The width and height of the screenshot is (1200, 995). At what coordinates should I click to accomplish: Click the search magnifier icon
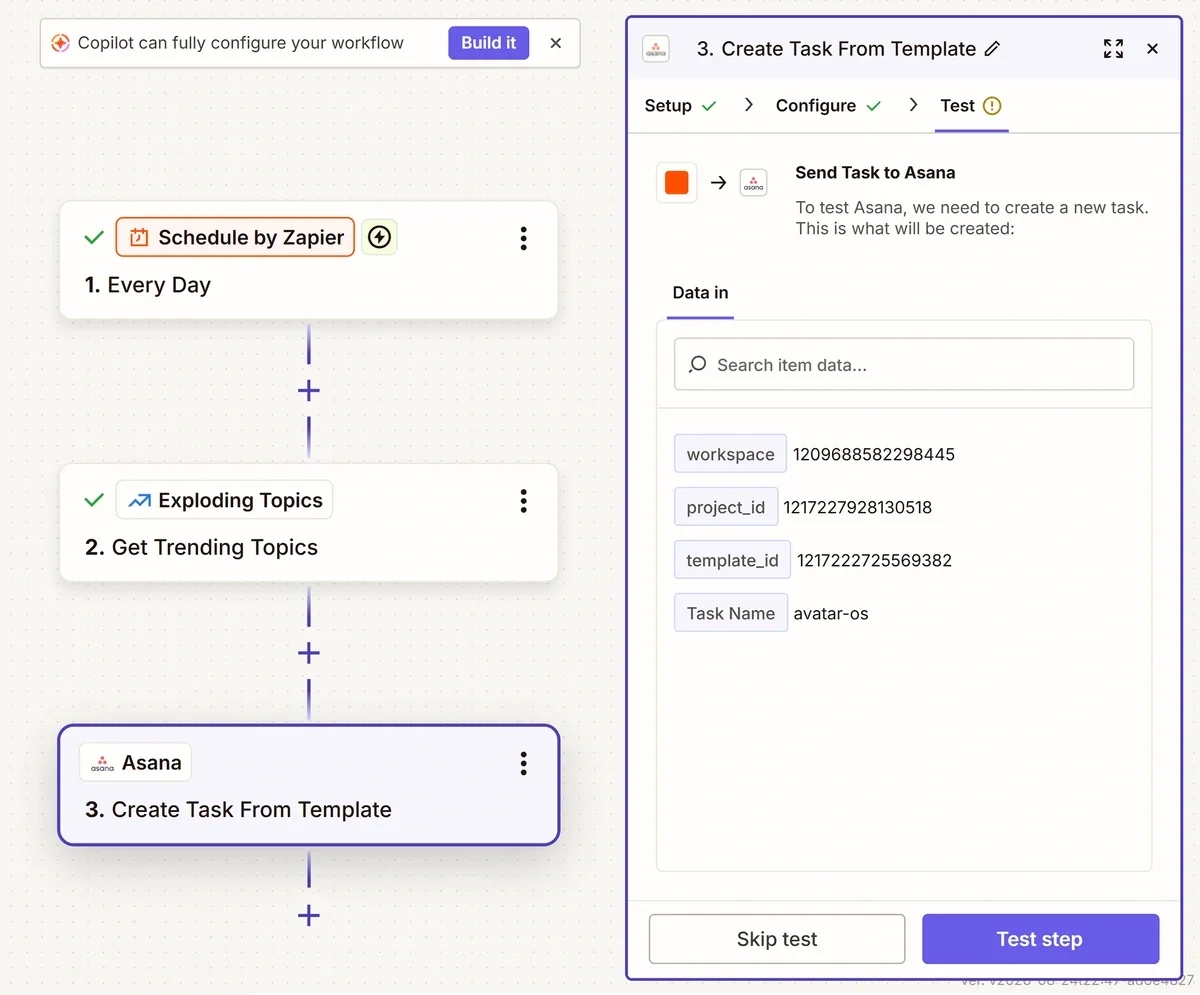698,365
